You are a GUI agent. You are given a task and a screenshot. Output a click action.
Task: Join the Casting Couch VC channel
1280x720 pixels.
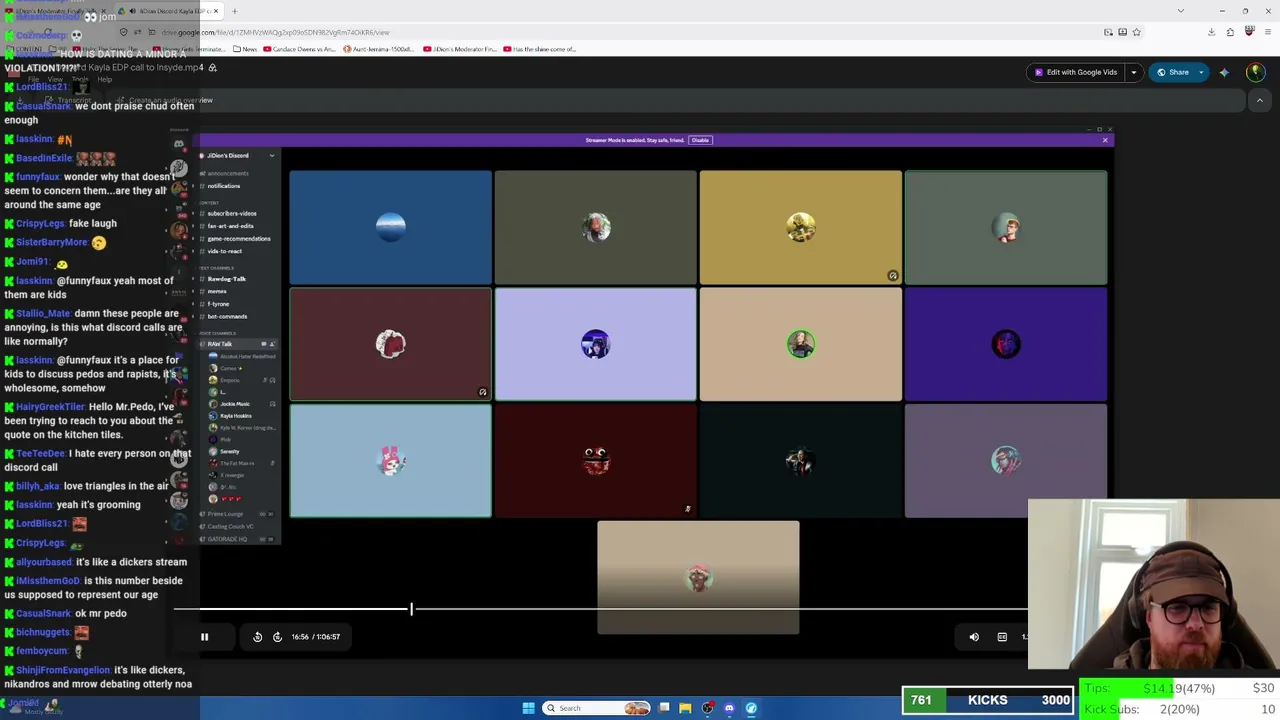[x=230, y=527]
